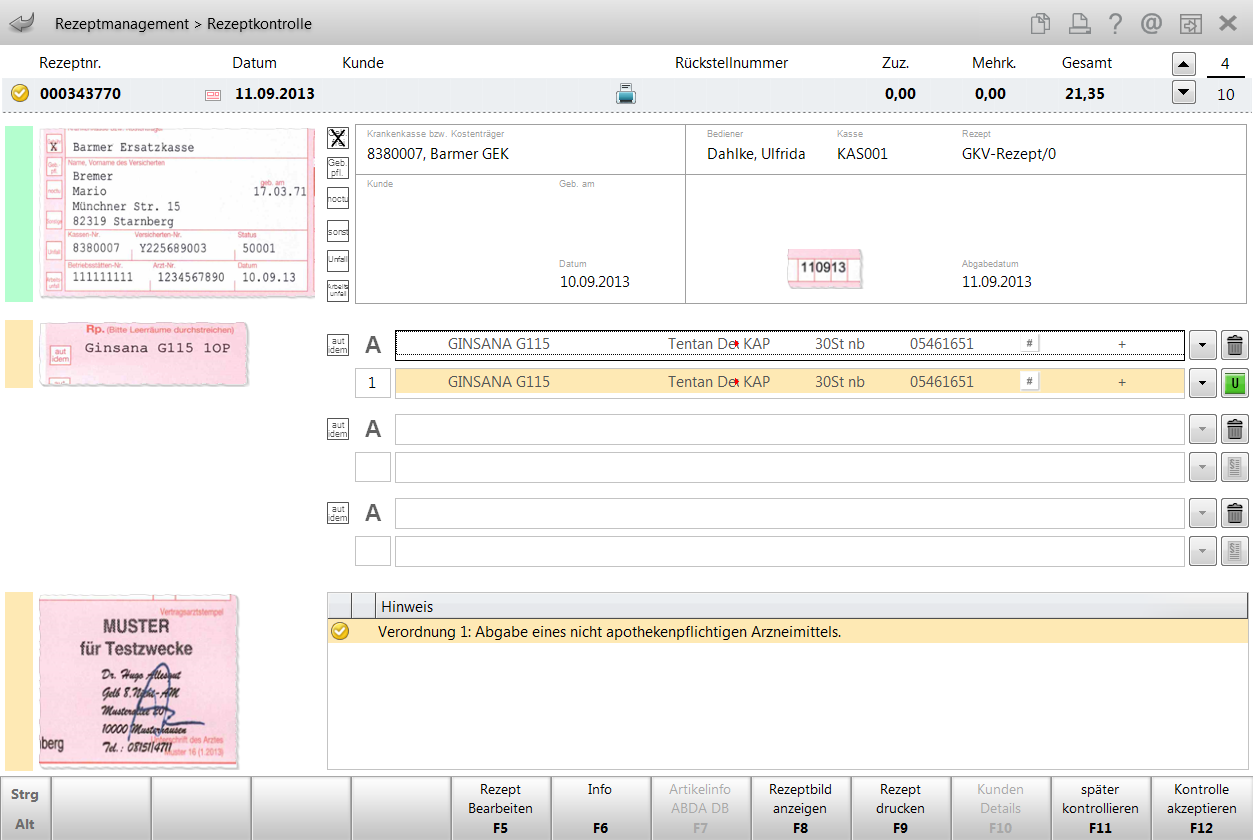Screen dimensions: 1253x840
Task: Delete first prescription line with trash icon
Action: pyautogui.click(x=1235, y=345)
